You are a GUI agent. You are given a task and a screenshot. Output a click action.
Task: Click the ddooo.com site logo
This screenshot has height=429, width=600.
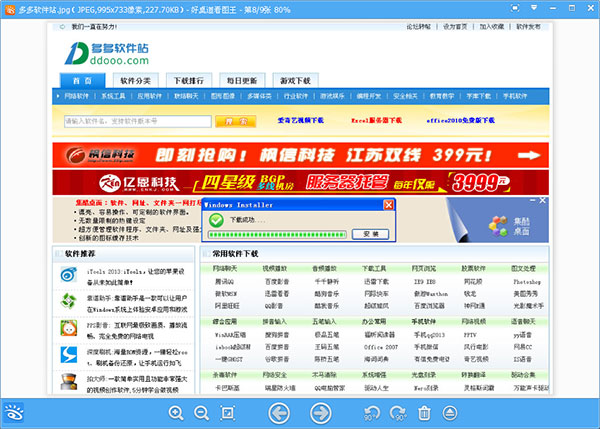point(106,54)
